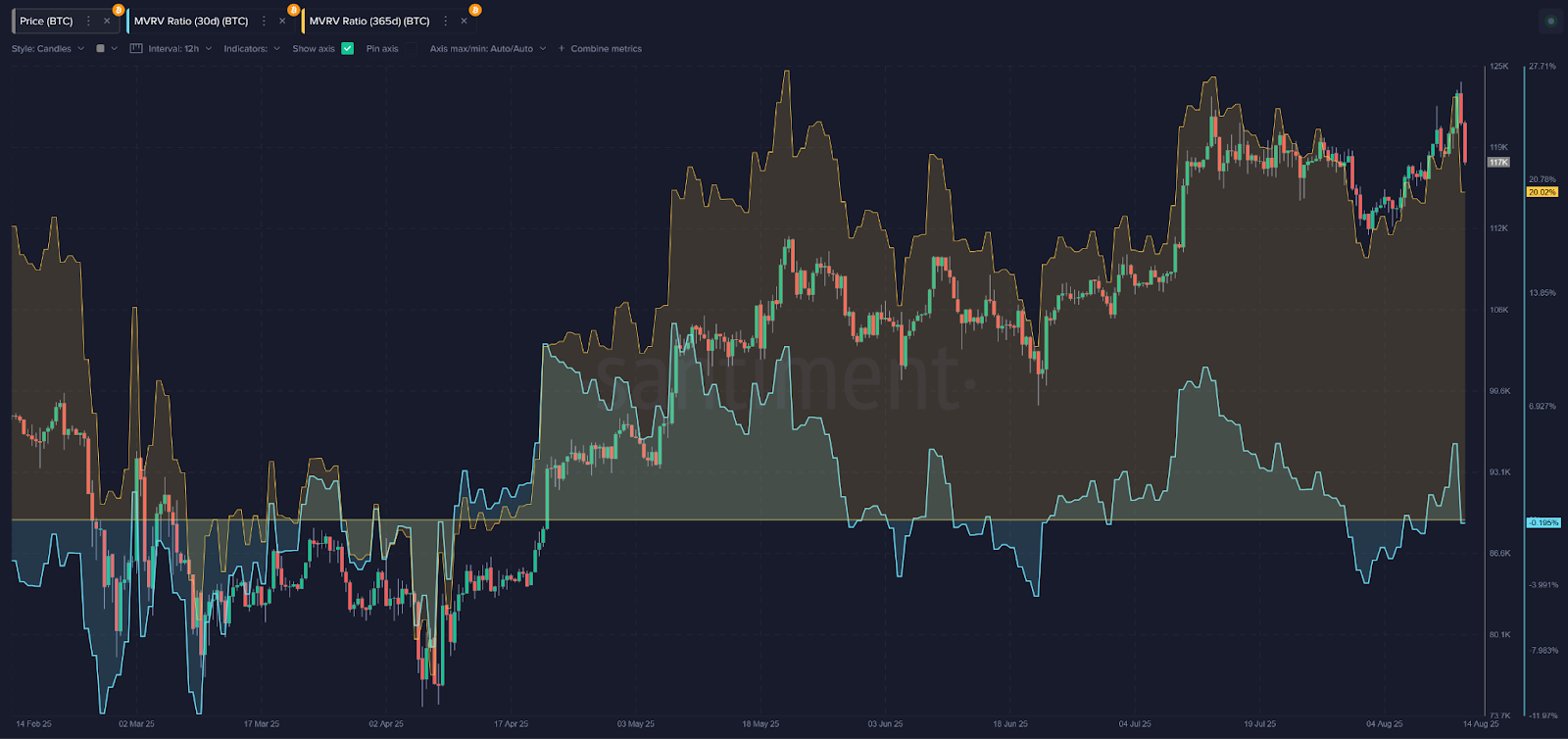This screenshot has height=739, width=1568.
Task: Click the Bitcoin badge on Price (BTC) tab
Action: point(118,10)
